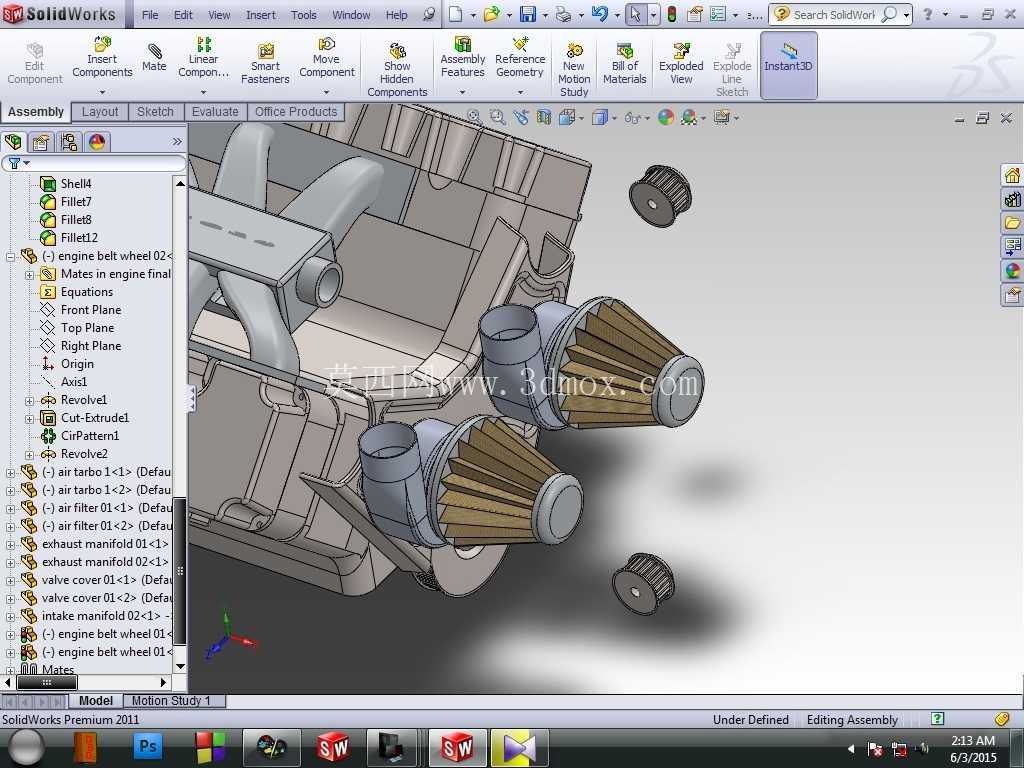1024x768 pixels.
Task: Click the Zoom to Fit icon
Action: pos(475,118)
